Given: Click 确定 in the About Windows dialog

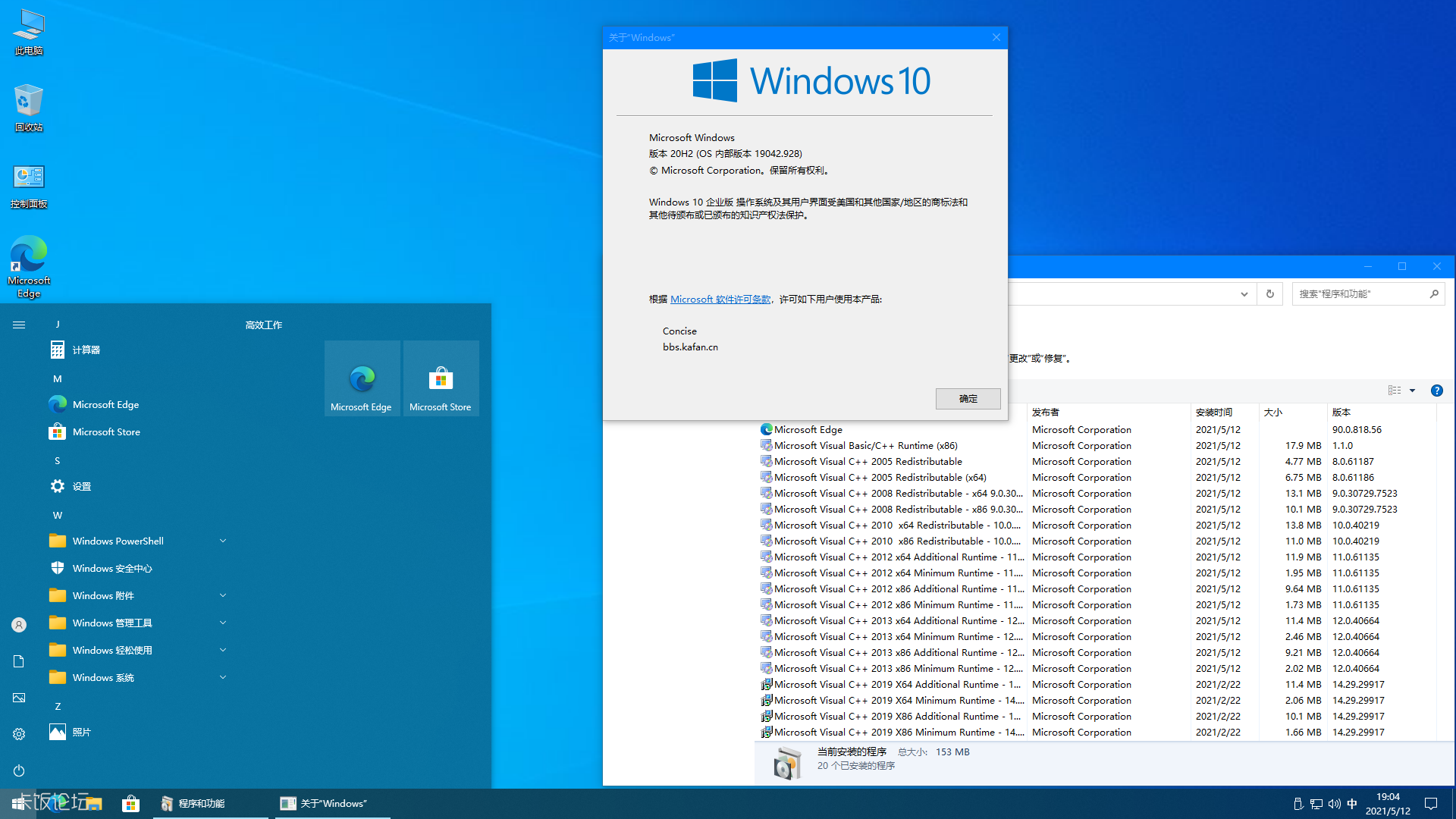Looking at the screenshot, I should (x=968, y=399).
